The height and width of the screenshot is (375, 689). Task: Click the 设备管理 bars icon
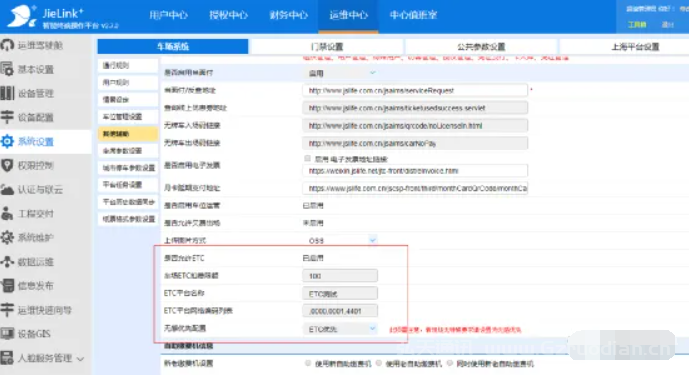pos(7,93)
